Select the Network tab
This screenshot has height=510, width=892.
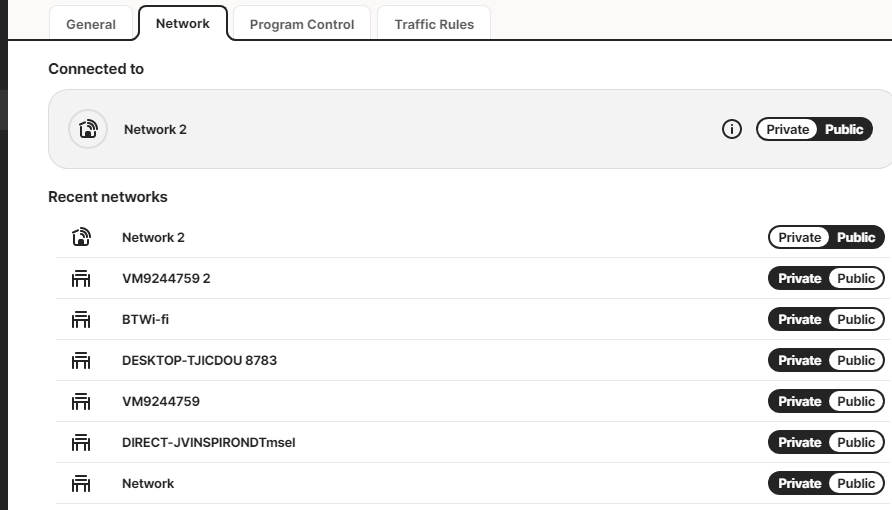[183, 23]
